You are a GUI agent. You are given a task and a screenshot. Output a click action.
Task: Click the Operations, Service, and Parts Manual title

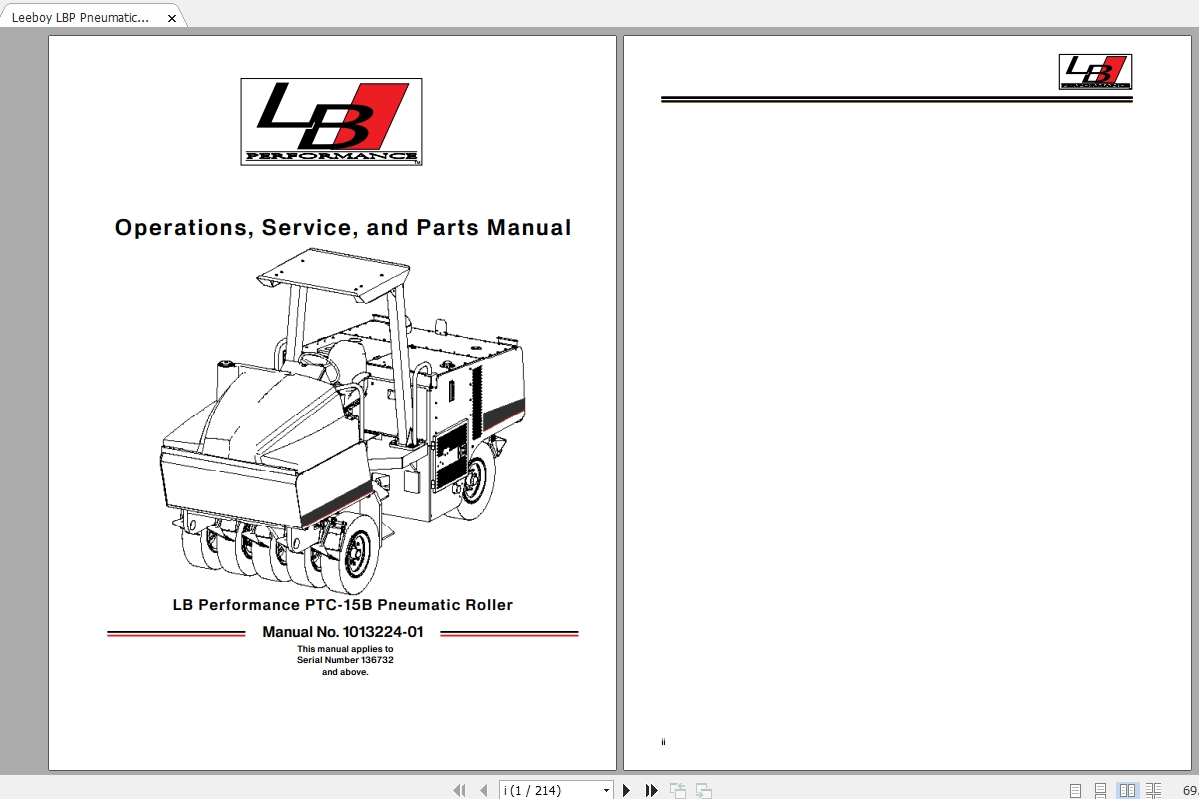point(343,228)
